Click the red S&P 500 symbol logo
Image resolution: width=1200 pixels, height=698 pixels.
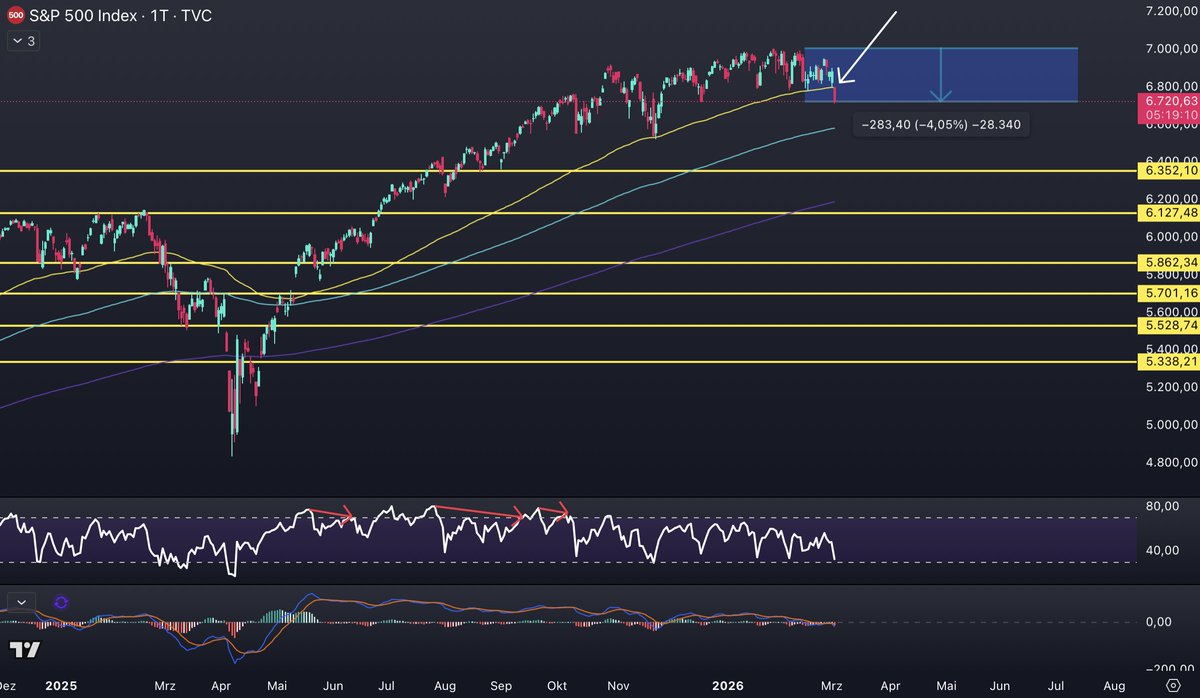[17, 16]
